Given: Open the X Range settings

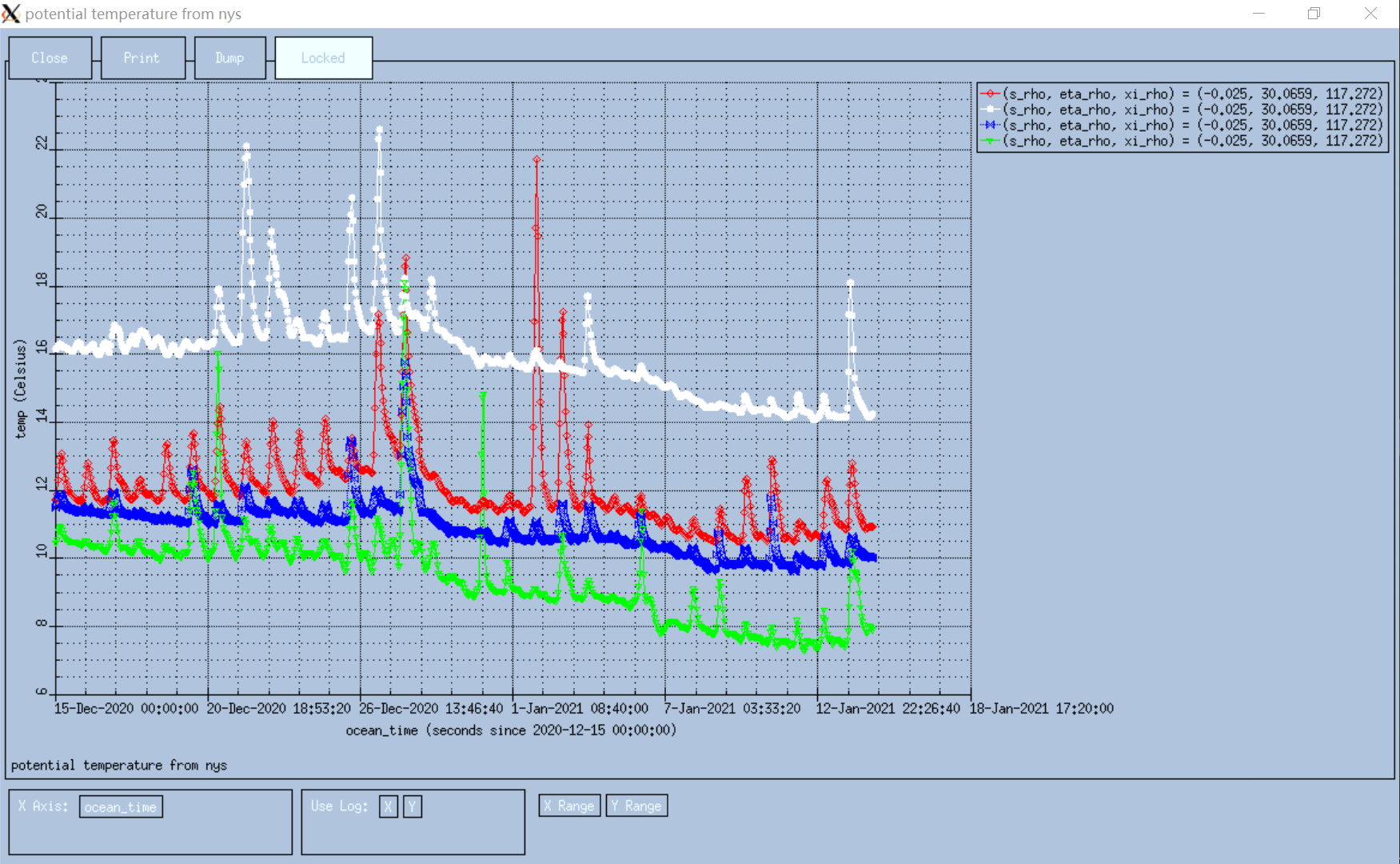Looking at the screenshot, I should (x=569, y=806).
